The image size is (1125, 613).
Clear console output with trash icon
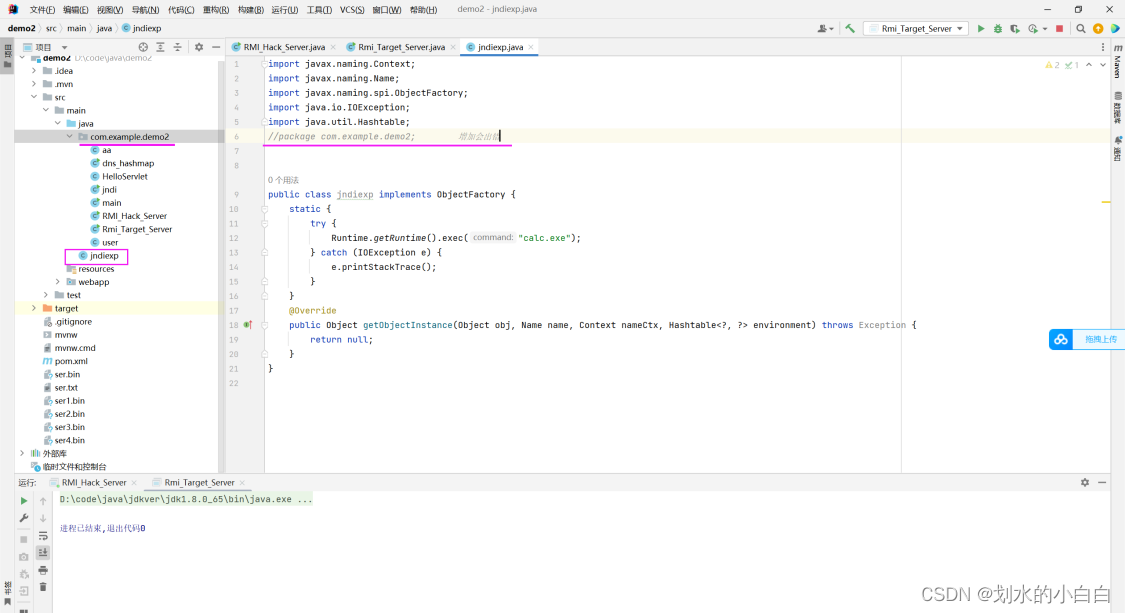click(x=43, y=587)
